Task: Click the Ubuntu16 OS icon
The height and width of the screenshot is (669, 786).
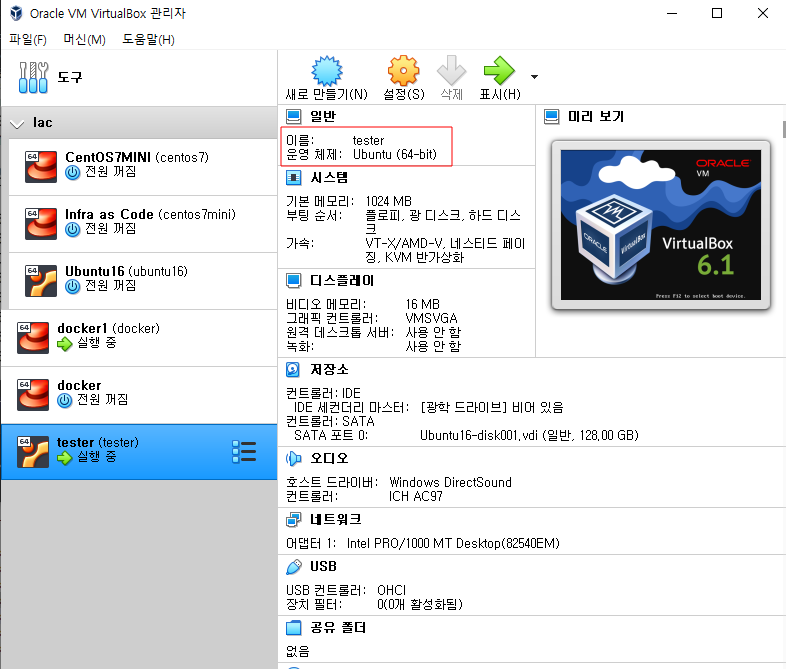Action: [x=41, y=281]
